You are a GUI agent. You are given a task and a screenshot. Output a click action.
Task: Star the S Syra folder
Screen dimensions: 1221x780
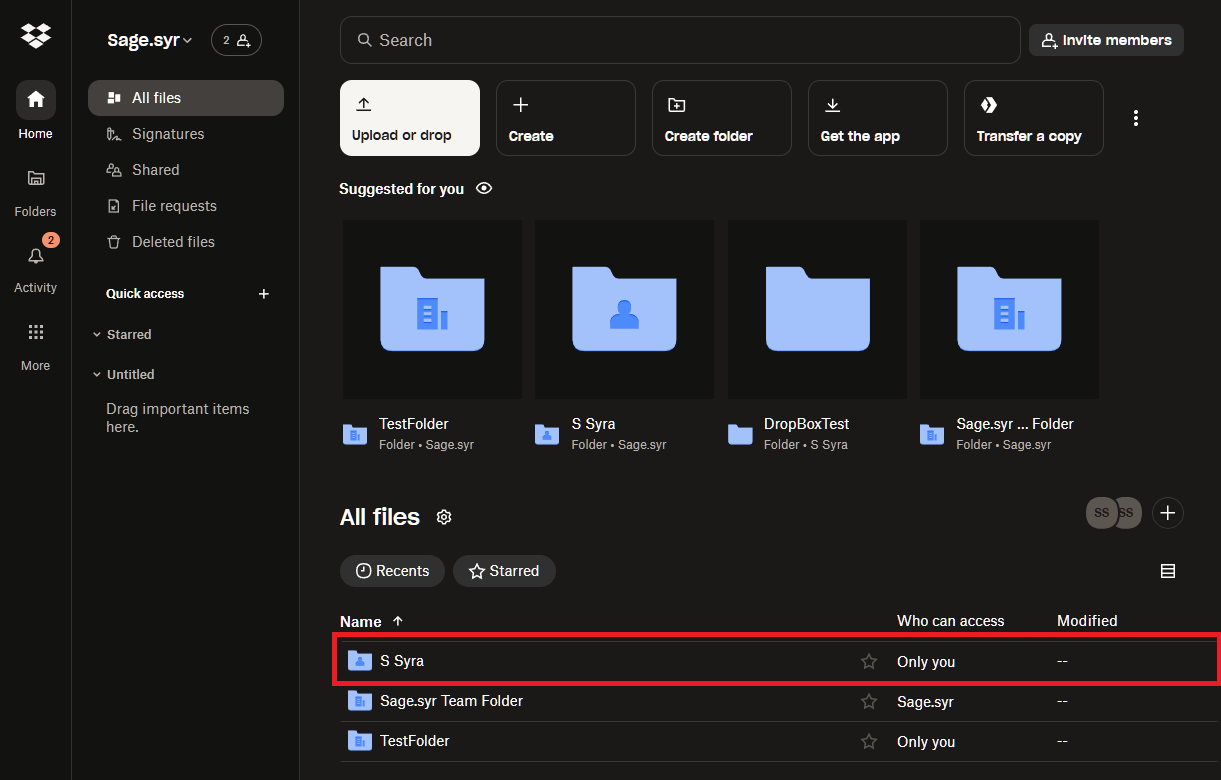869,662
